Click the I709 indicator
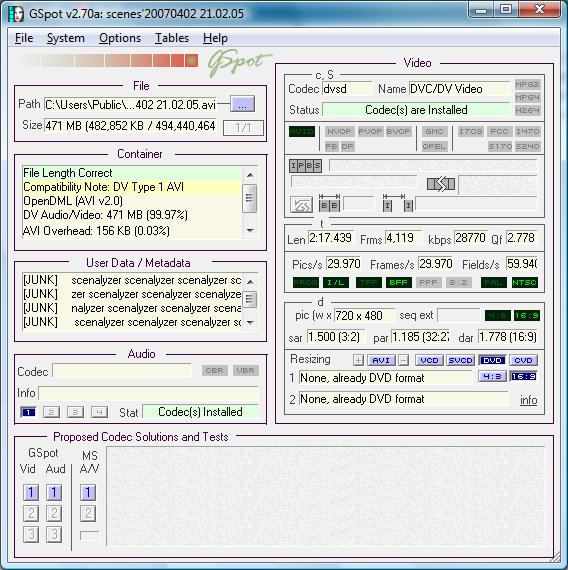The height and width of the screenshot is (570, 568). pyautogui.click(x=471, y=132)
